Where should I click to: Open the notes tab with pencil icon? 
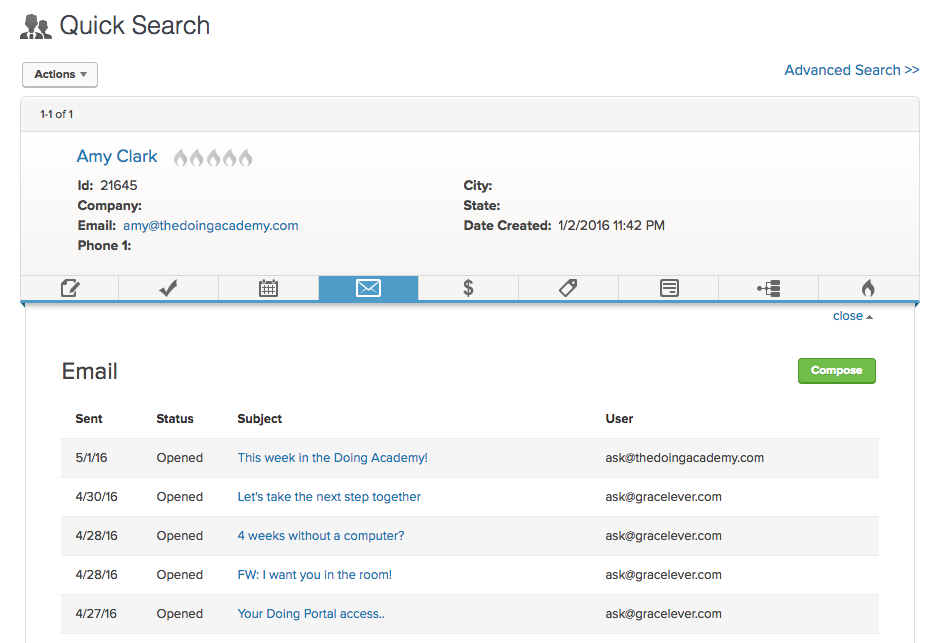tap(70, 288)
